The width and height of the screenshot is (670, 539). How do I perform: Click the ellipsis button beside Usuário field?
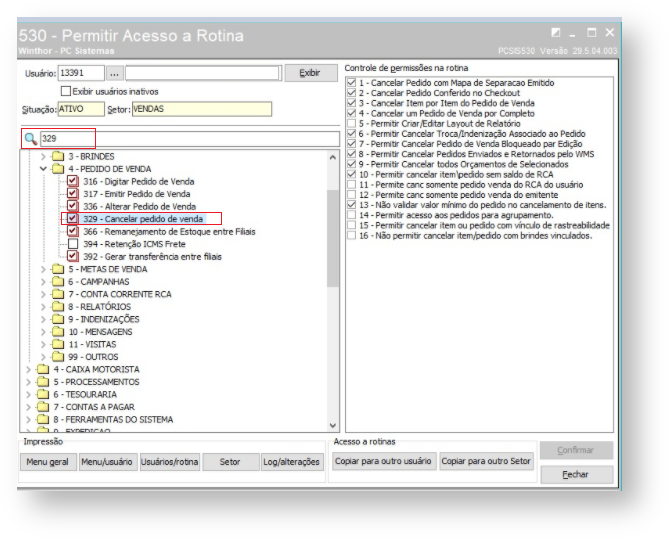tap(114, 74)
